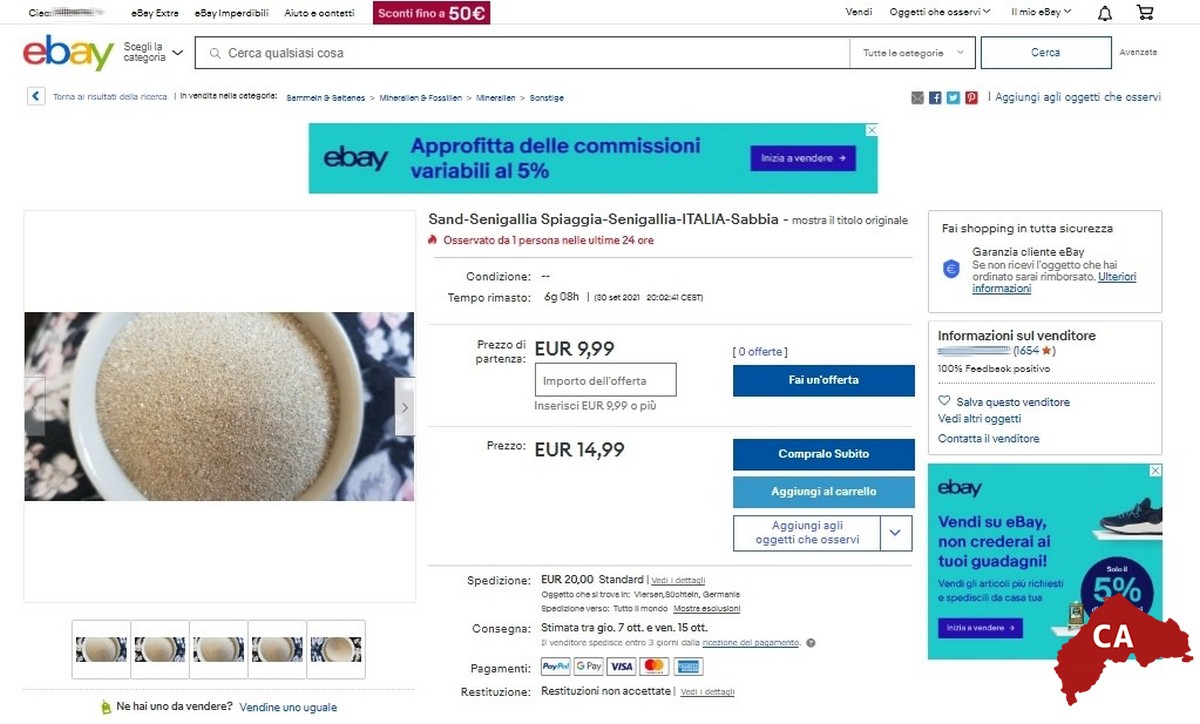1200x724 pixels.
Task: Show next product image arrow
Action: click(x=405, y=407)
